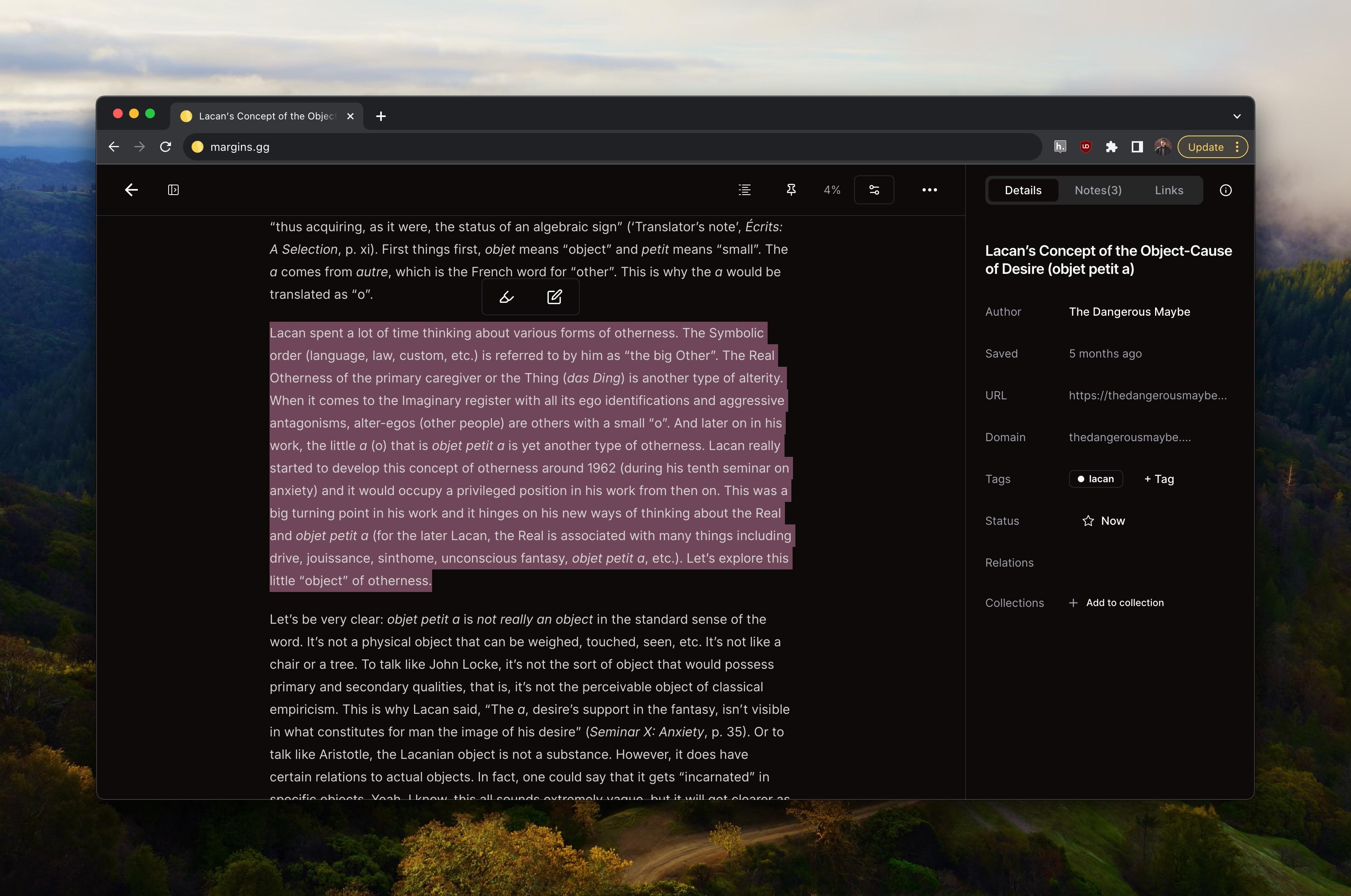Viewport: 1351px width, 896px height.
Task: Go back with the reader back arrow
Action: point(132,190)
